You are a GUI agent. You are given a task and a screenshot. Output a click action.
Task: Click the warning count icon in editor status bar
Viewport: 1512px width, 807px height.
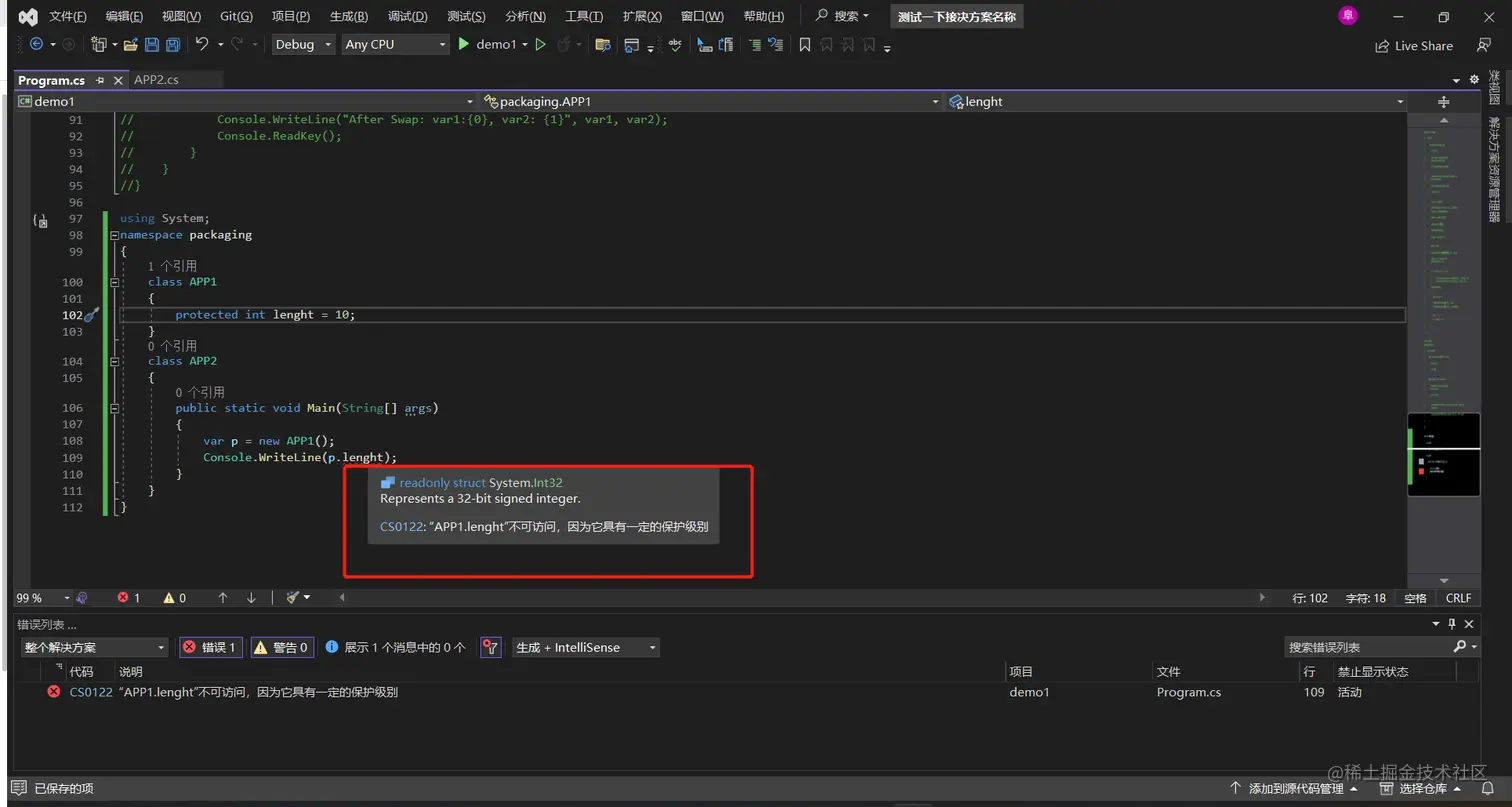point(169,597)
